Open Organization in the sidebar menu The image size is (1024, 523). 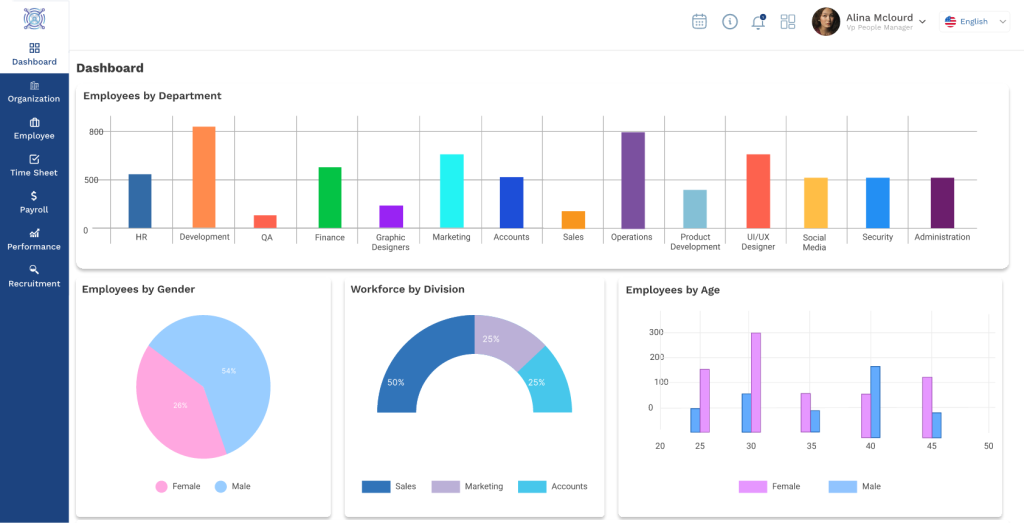coord(34,92)
